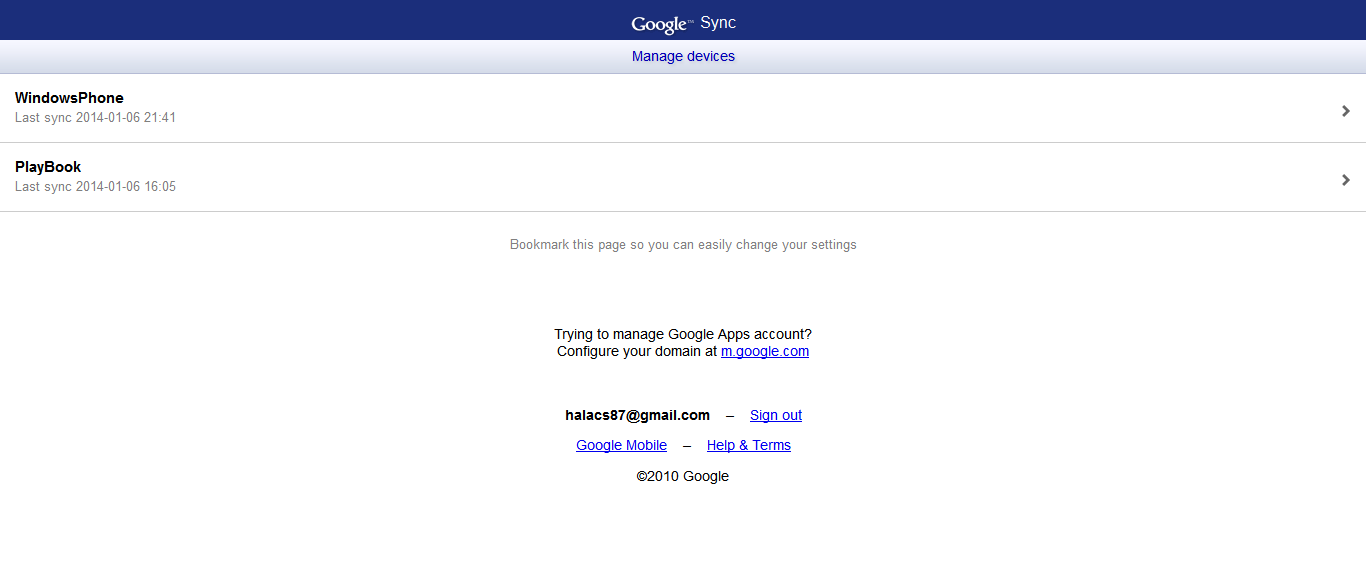Select the PlayBook device name
The height and width of the screenshot is (586, 1366).
[x=48, y=167]
